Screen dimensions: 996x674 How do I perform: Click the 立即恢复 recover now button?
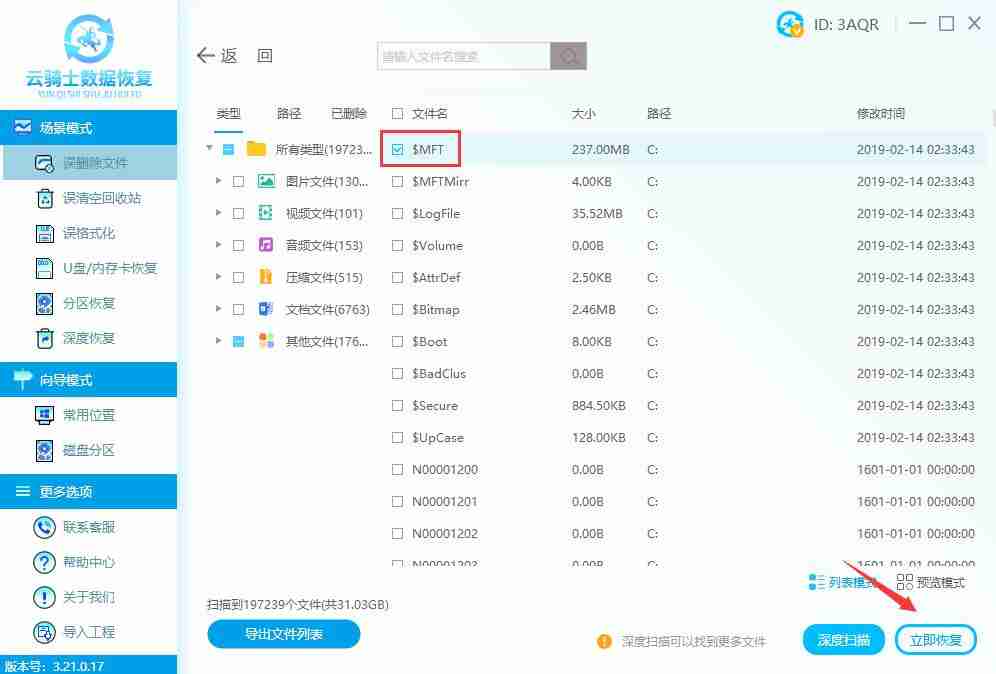click(935, 640)
